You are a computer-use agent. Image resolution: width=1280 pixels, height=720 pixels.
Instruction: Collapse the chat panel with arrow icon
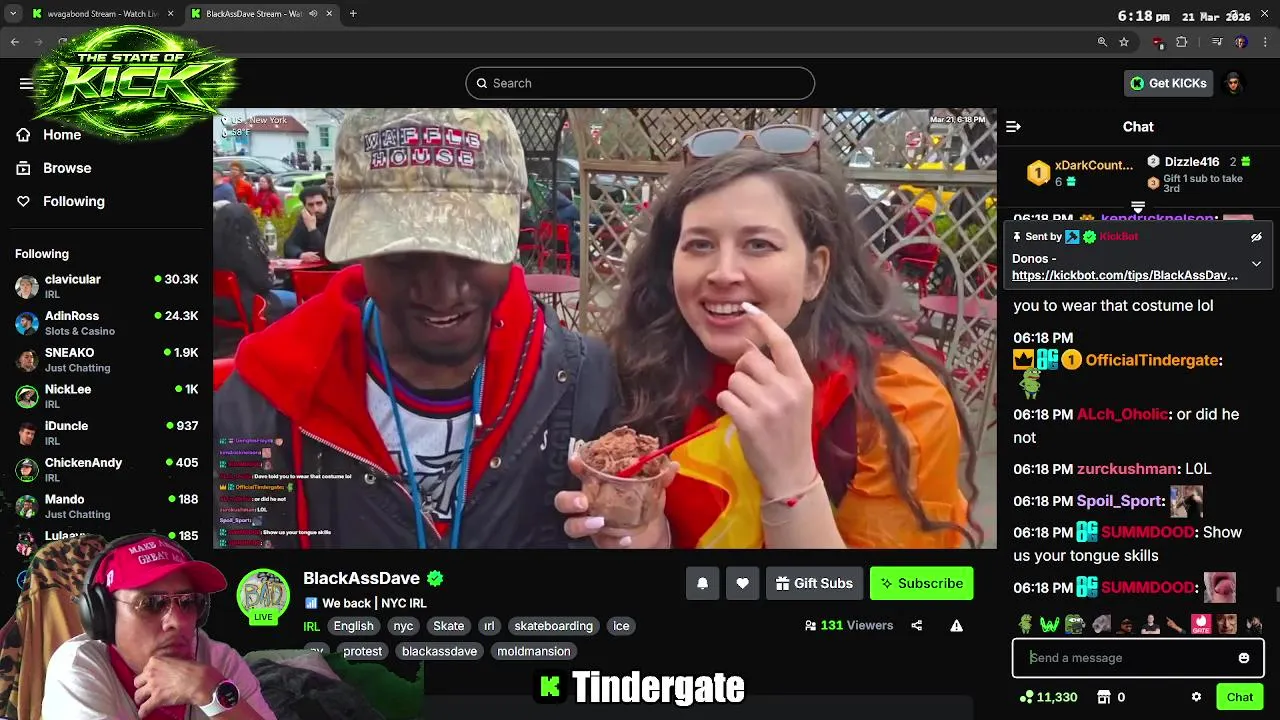pyautogui.click(x=1013, y=127)
